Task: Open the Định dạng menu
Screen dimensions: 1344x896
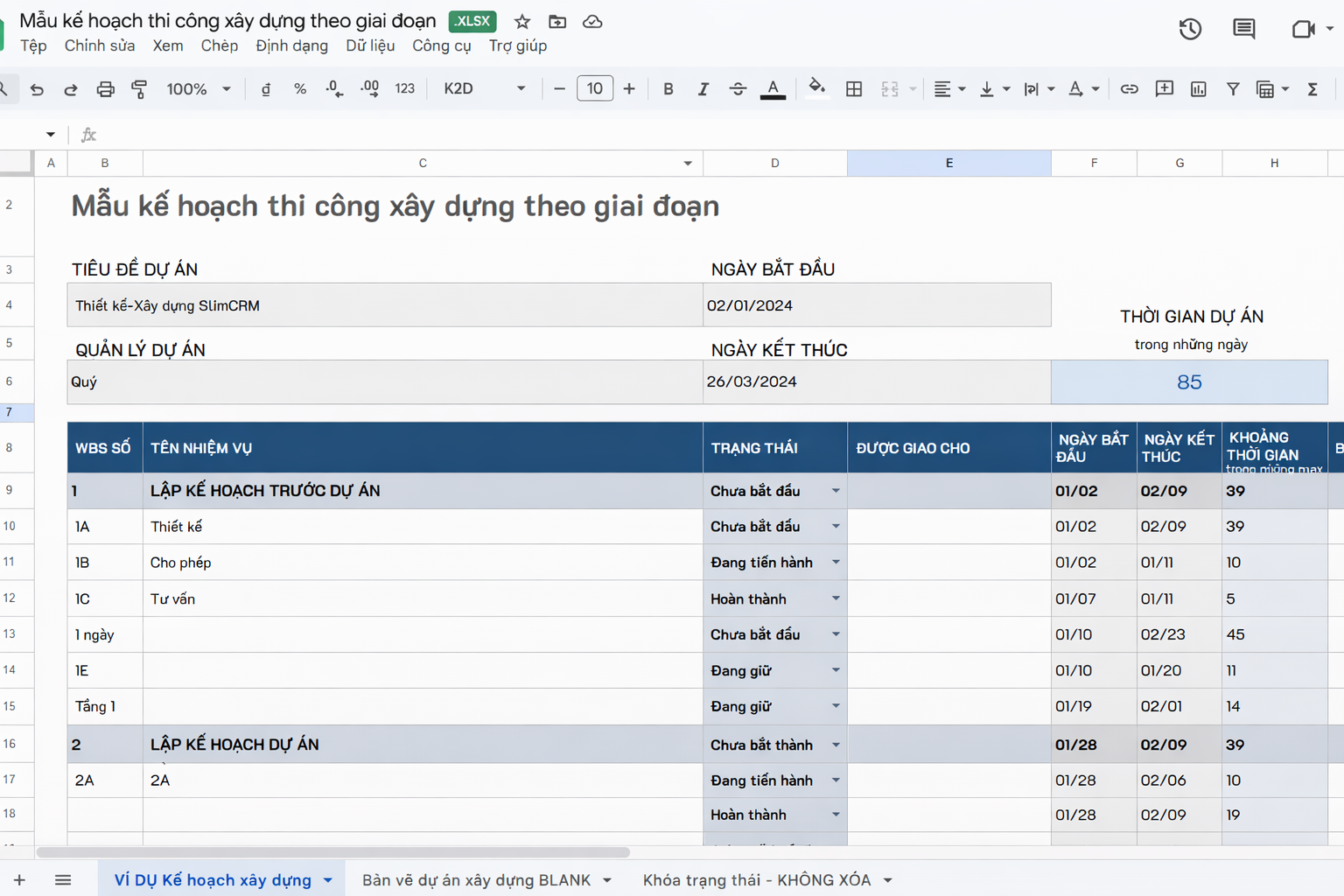Action: (x=291, y=45)
